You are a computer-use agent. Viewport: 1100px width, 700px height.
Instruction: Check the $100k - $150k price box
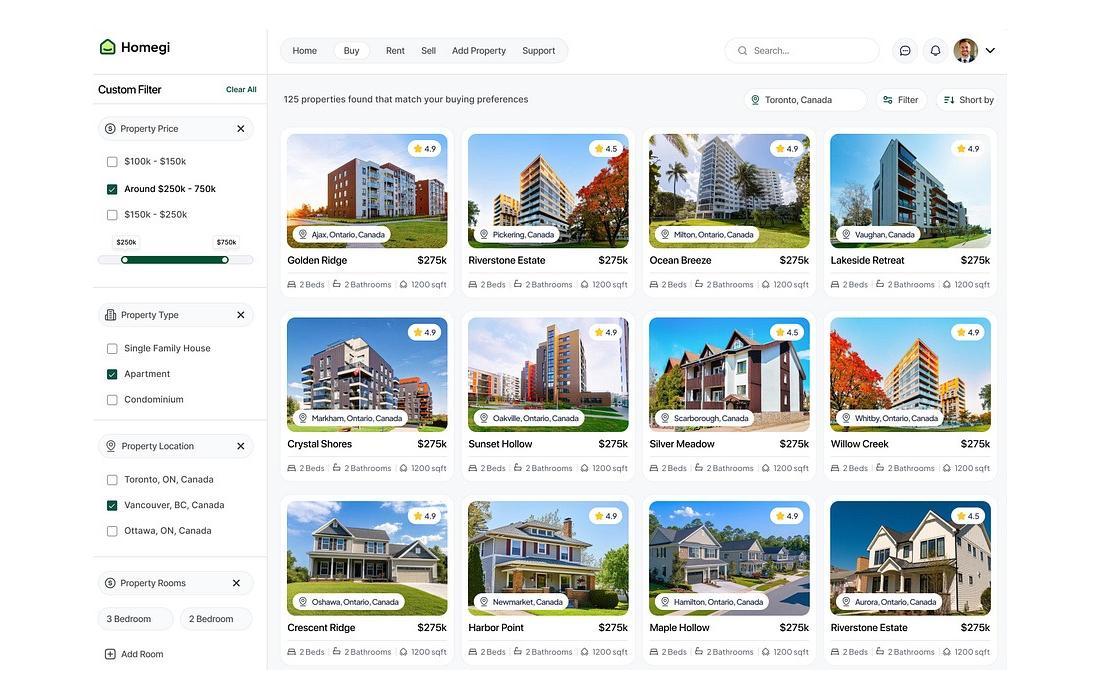[x=112, y=162]
